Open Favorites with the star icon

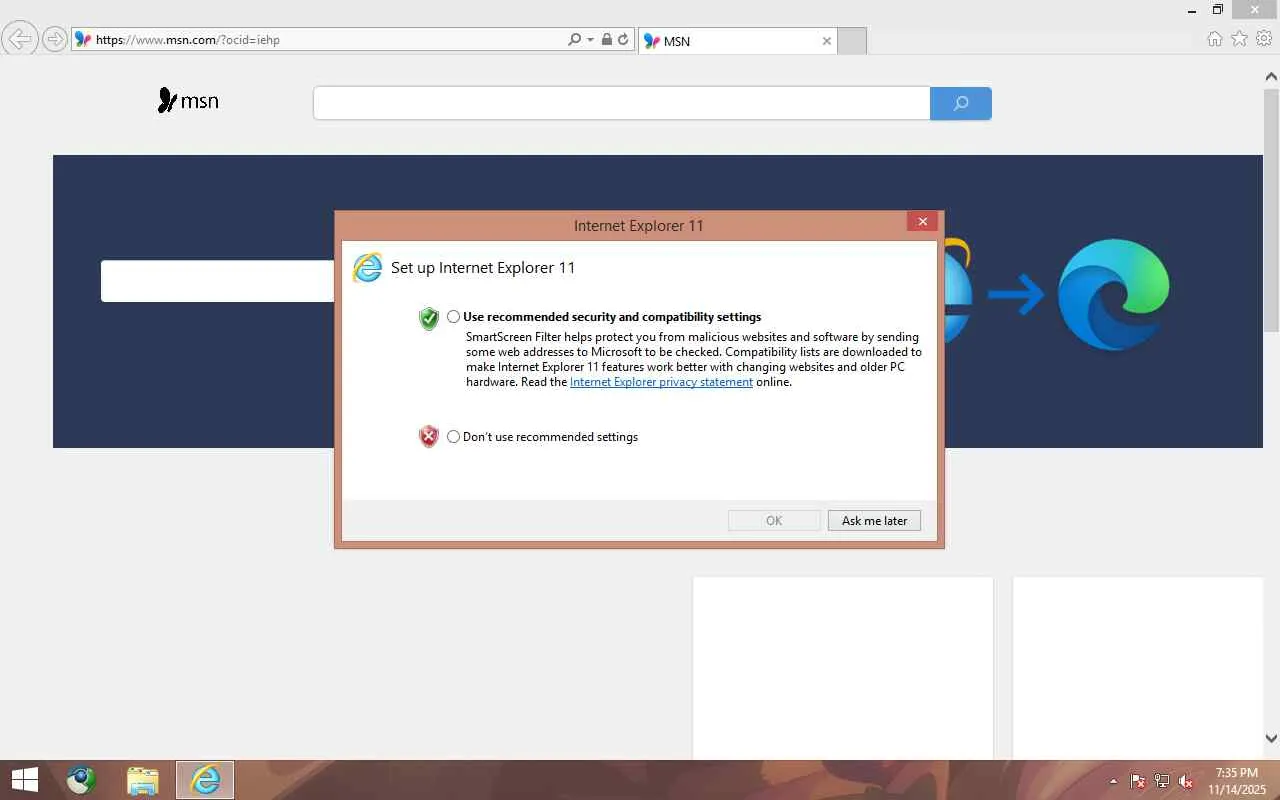(x=1240, y=39)
